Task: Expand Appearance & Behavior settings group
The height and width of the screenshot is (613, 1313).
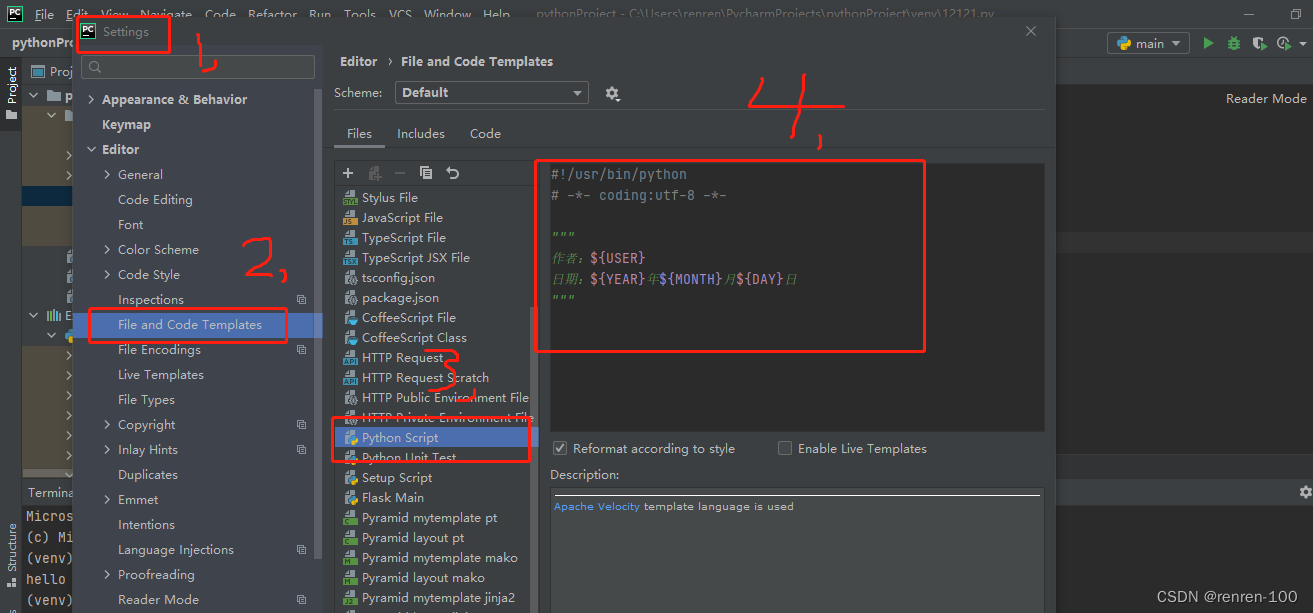Action: point(92,100)
